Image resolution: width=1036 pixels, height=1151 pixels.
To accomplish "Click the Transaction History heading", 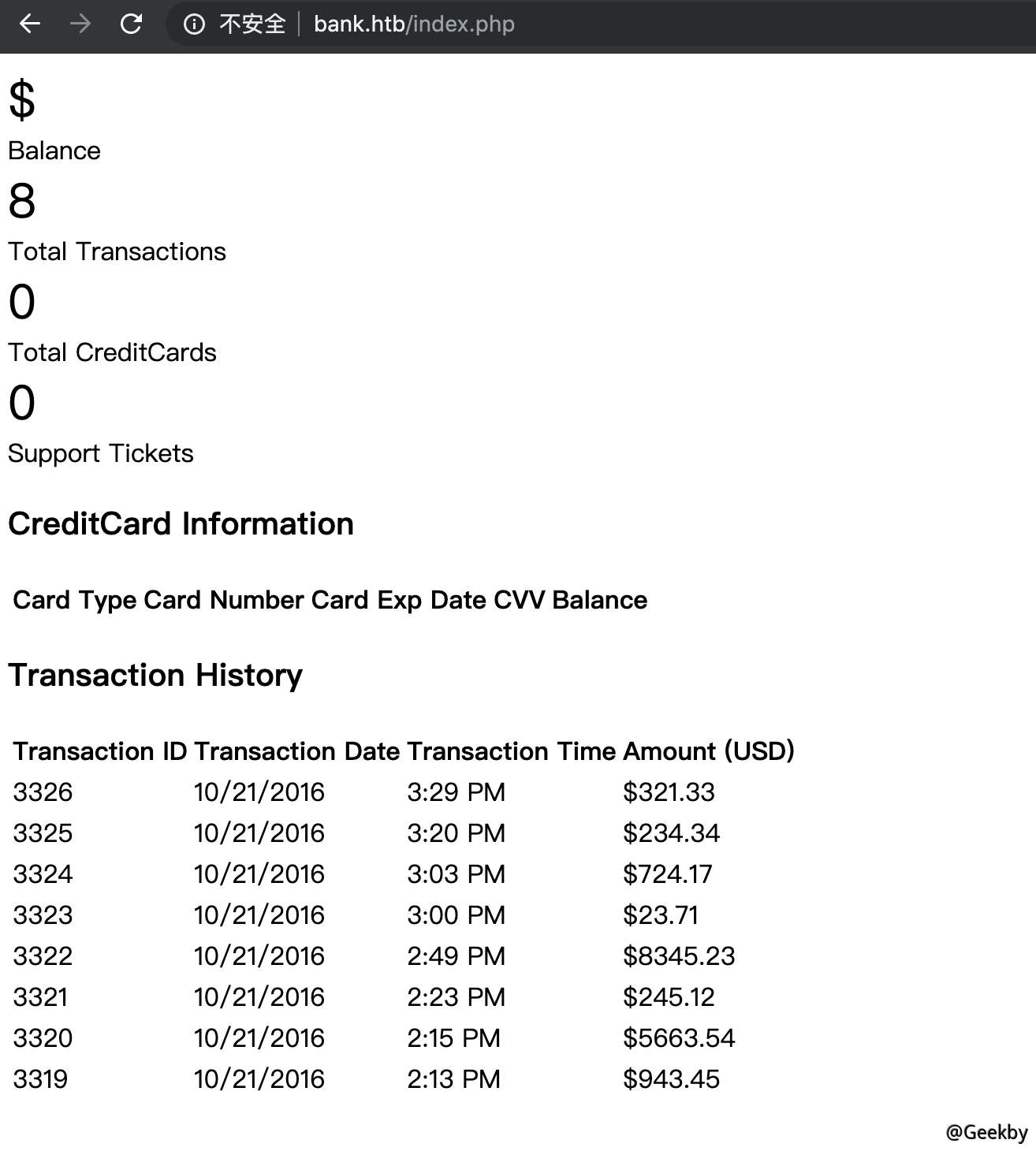I will tap(155, 675).
